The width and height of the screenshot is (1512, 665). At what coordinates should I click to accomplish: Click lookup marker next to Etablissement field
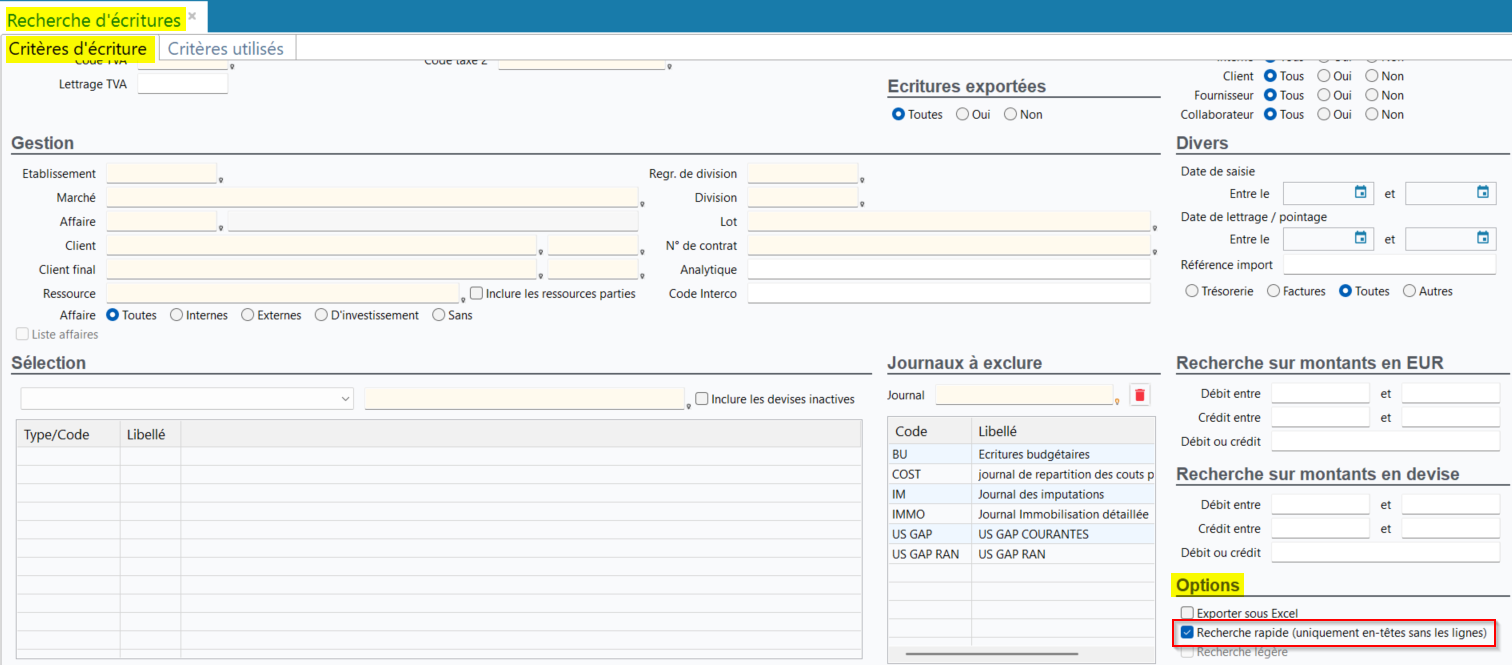point(220,180)
